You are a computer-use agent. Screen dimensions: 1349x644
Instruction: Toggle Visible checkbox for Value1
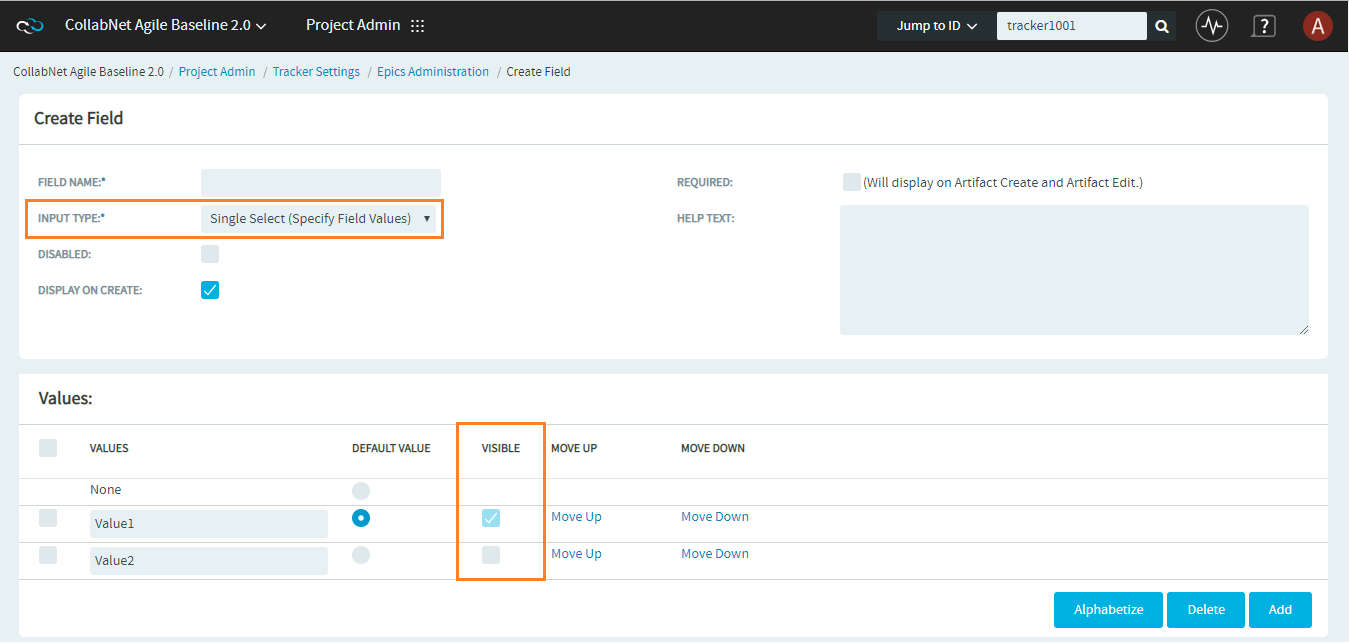(x=491, y=518)
